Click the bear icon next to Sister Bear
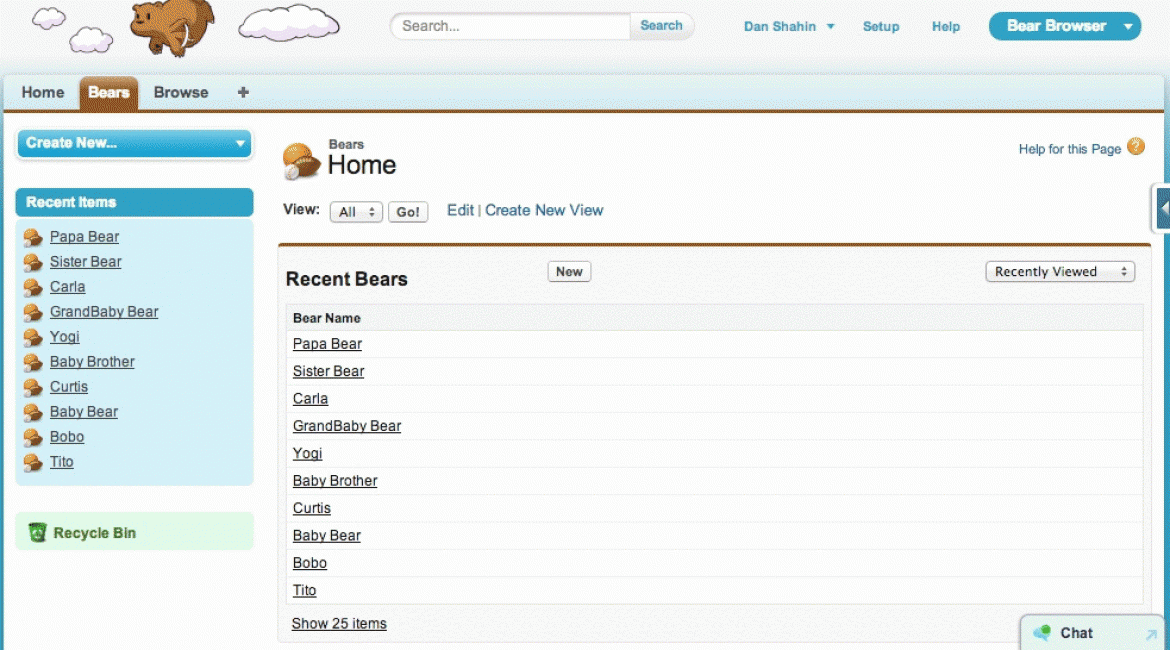Viewport: 1170px width, 650px height. (x=32, y=263)
